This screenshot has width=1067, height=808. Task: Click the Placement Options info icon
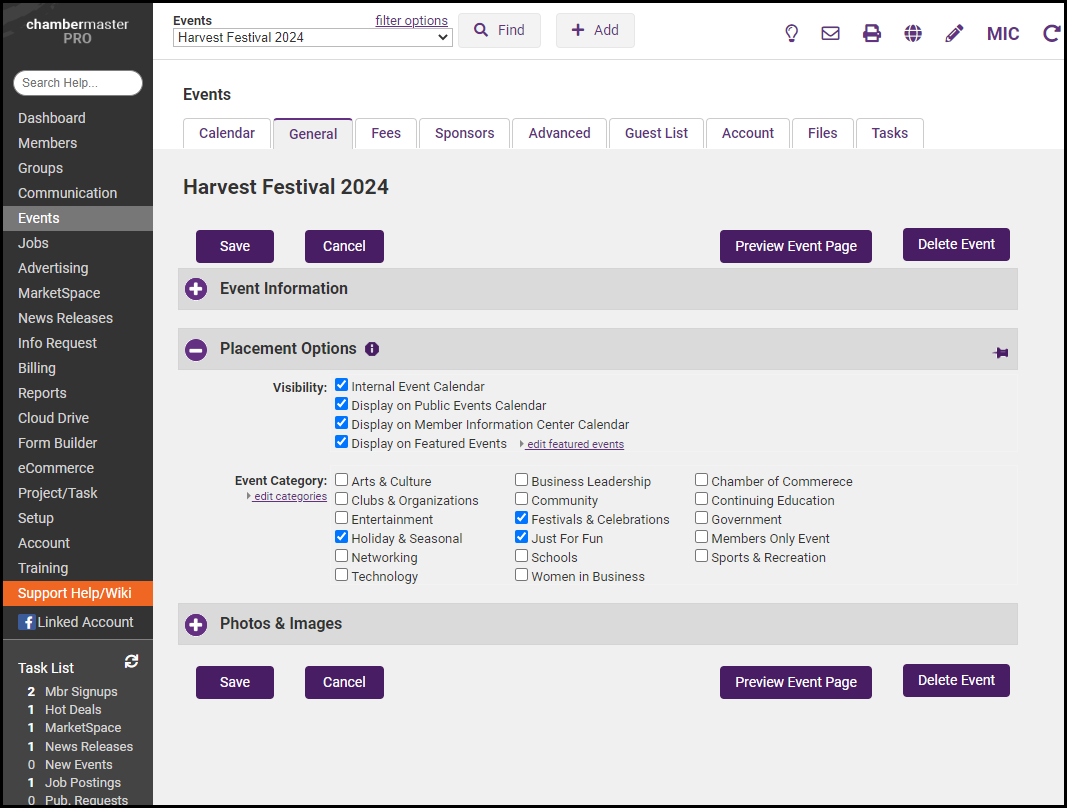tap(372, 349)
